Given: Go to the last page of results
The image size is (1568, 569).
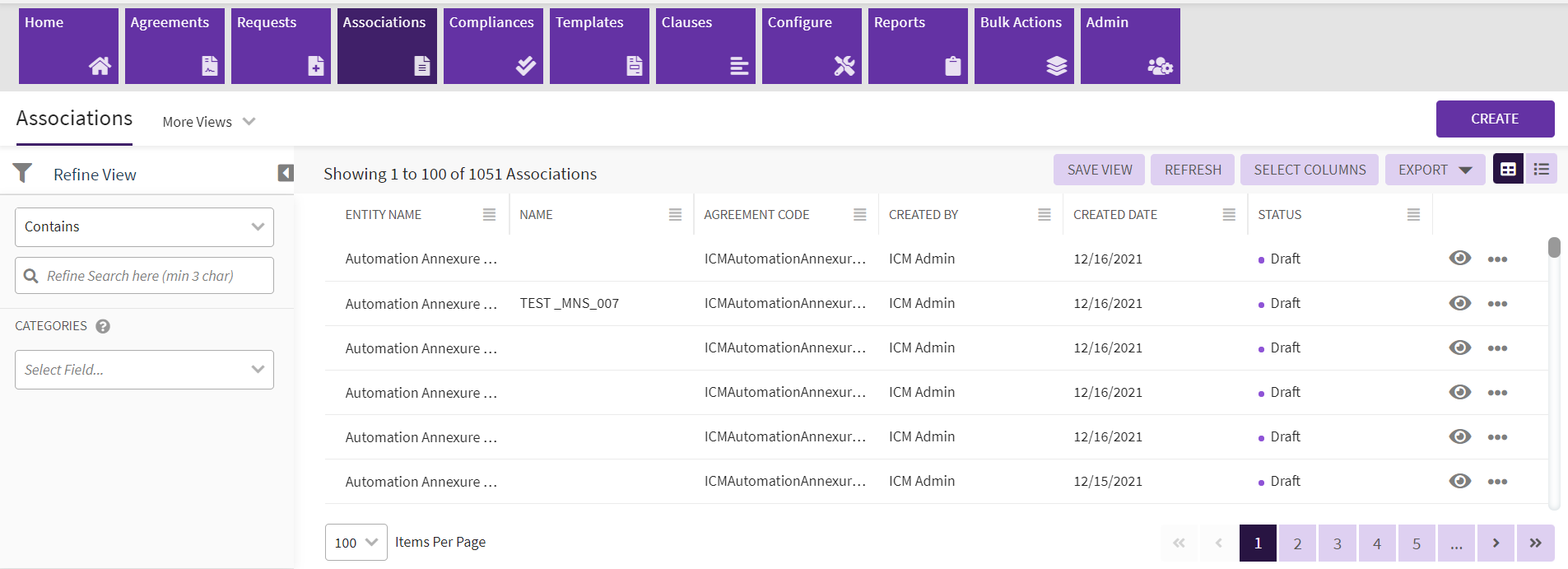Looking at the screenshot, I should pos(1535,543).
